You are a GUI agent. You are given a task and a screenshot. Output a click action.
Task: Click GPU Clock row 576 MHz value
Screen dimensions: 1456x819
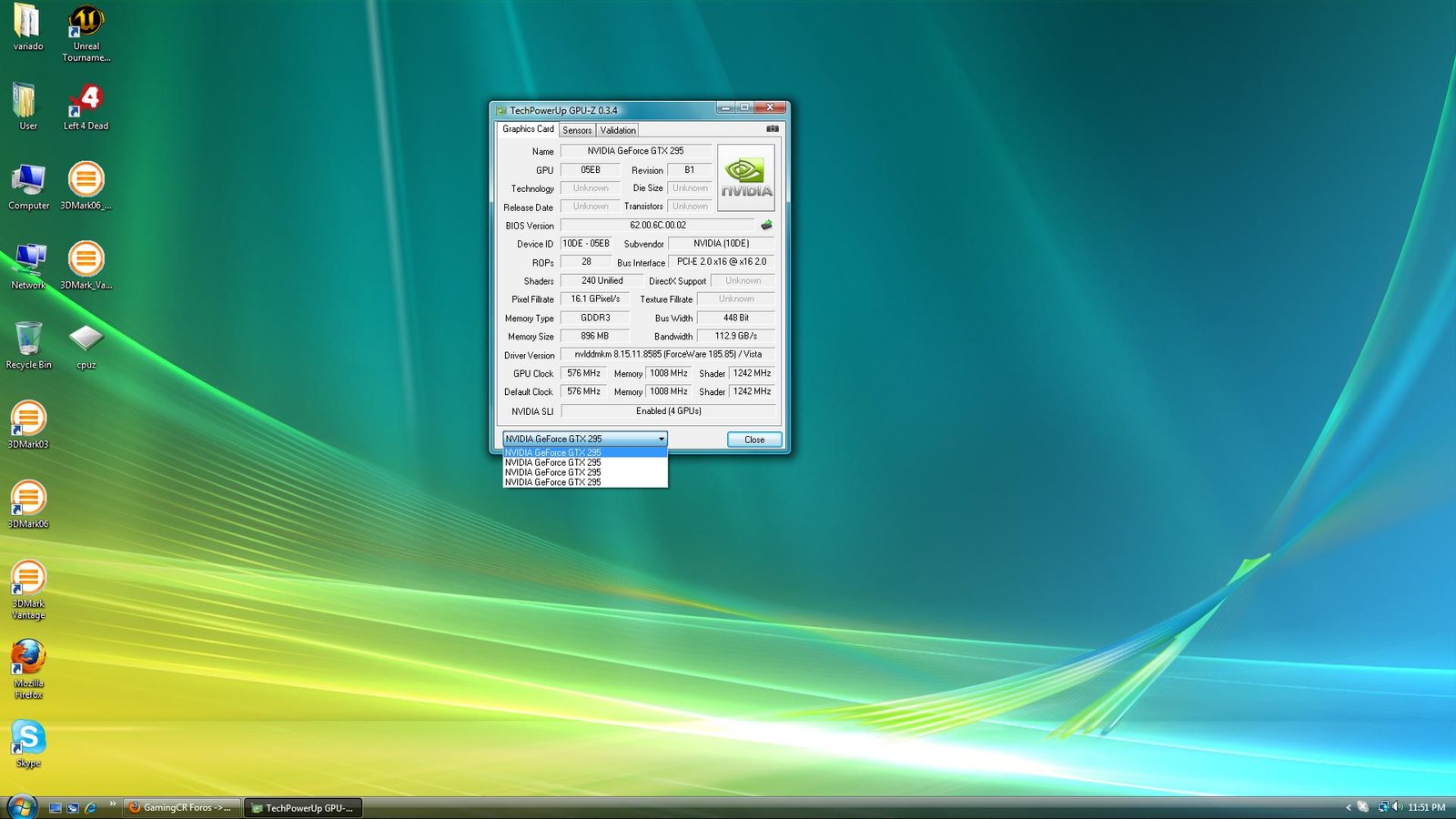[583, 374]
